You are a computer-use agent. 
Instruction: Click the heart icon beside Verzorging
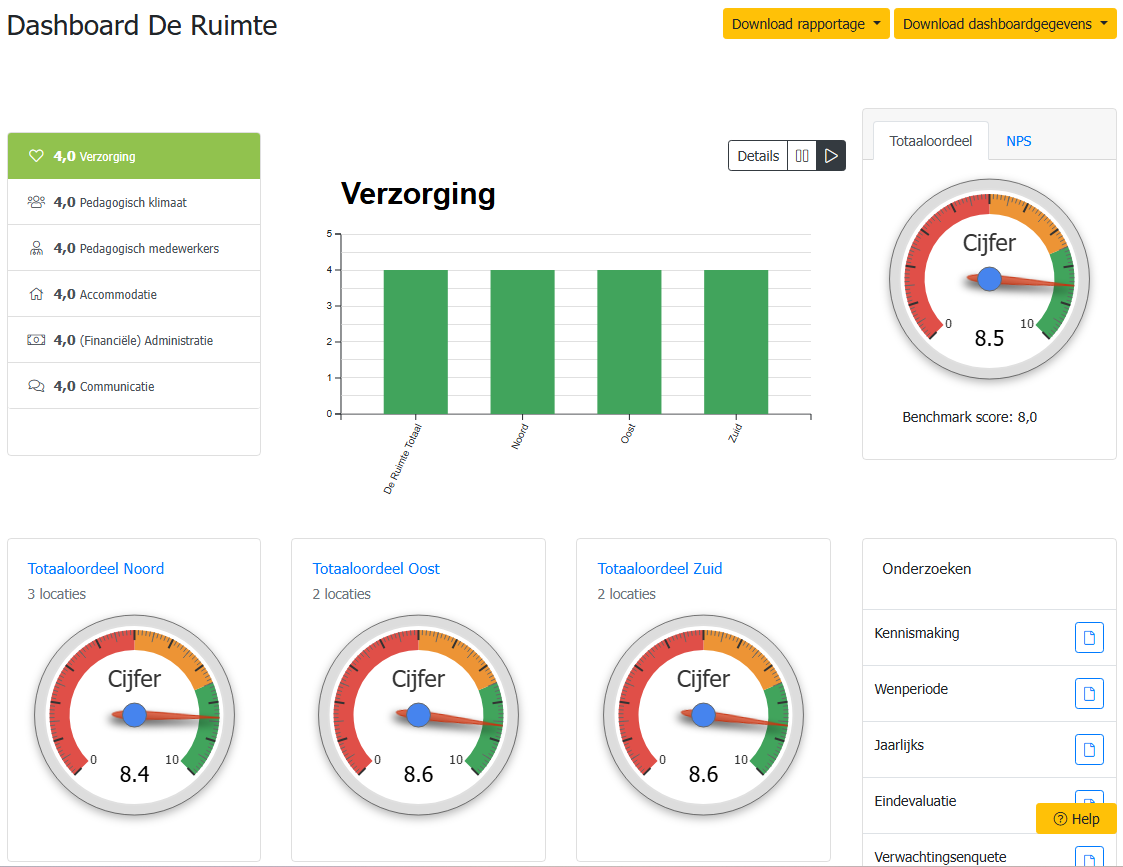point(36,156)
